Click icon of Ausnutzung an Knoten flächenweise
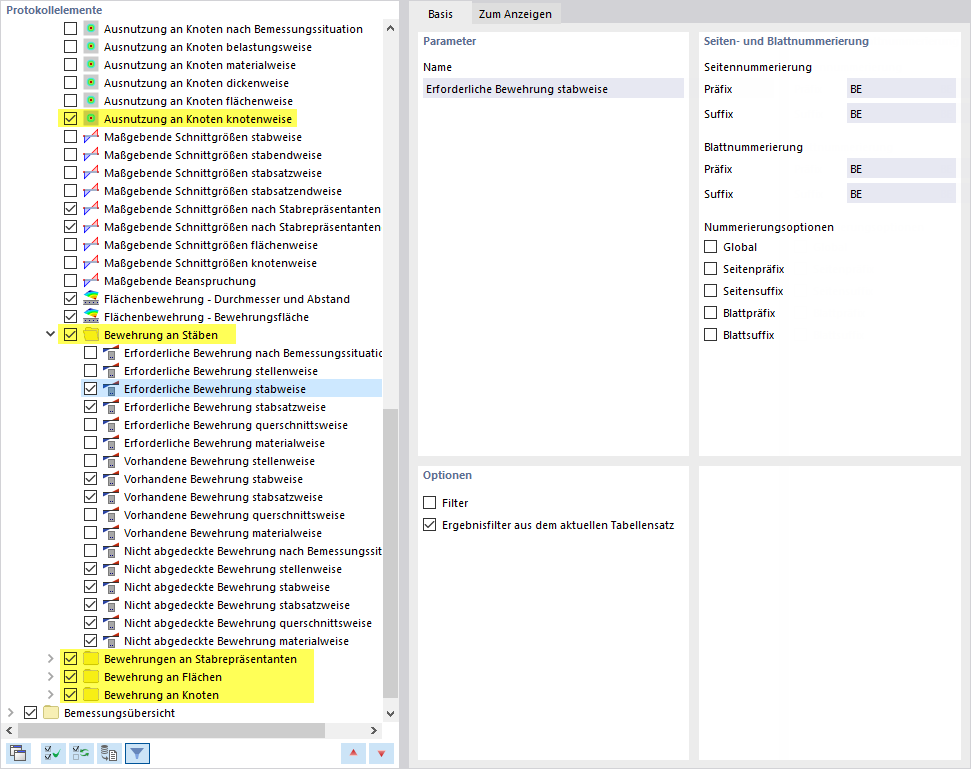This screenshot has width=971, height=769. click(x=91, y=100)
